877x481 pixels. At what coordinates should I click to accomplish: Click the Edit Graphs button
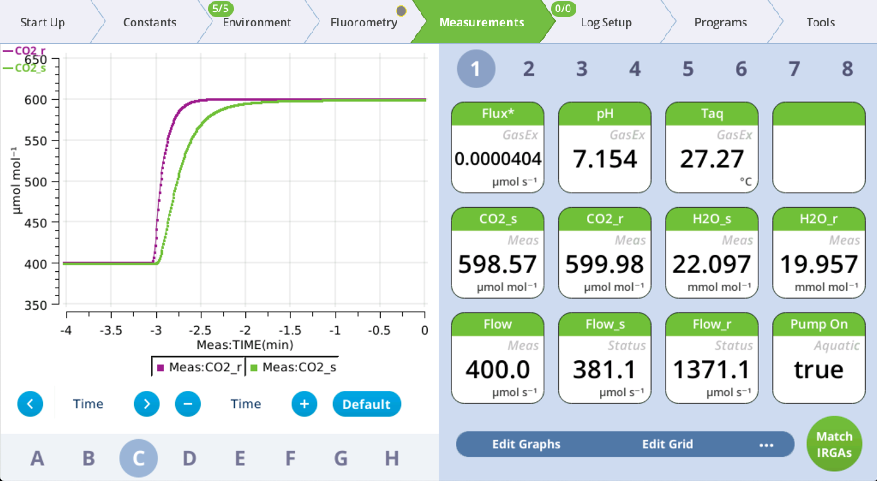point(526,444)
